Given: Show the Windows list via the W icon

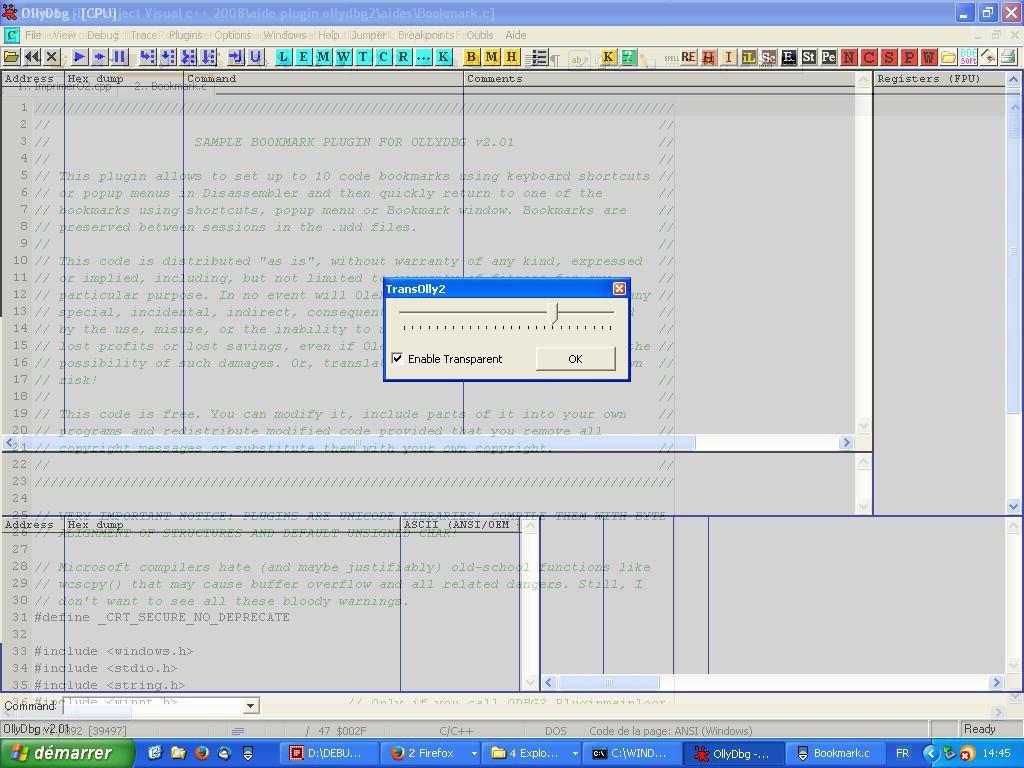Looking at the screenshot, I should point(344,57).
